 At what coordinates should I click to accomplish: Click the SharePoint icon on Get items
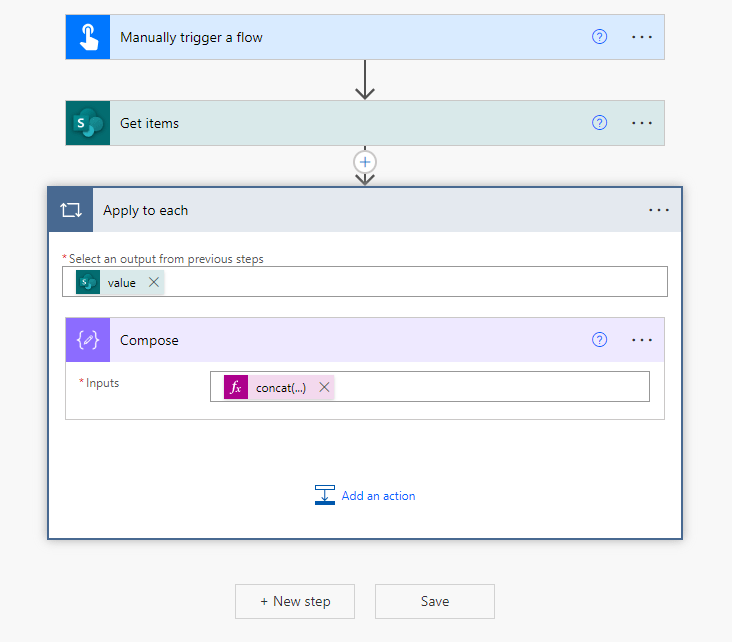tap(88, 123)
